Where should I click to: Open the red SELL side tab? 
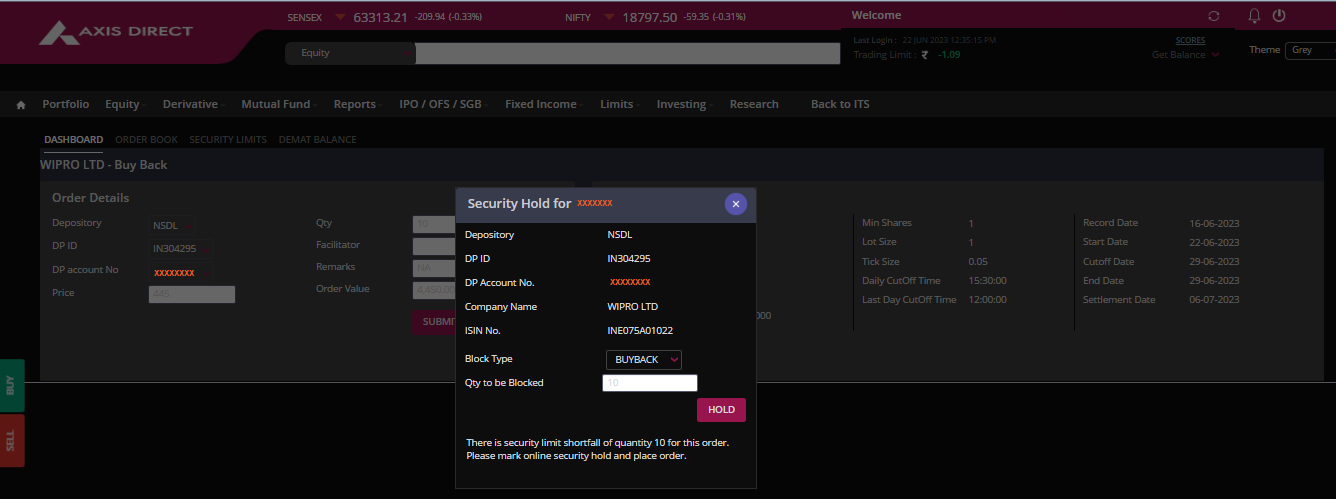point(11,441)
